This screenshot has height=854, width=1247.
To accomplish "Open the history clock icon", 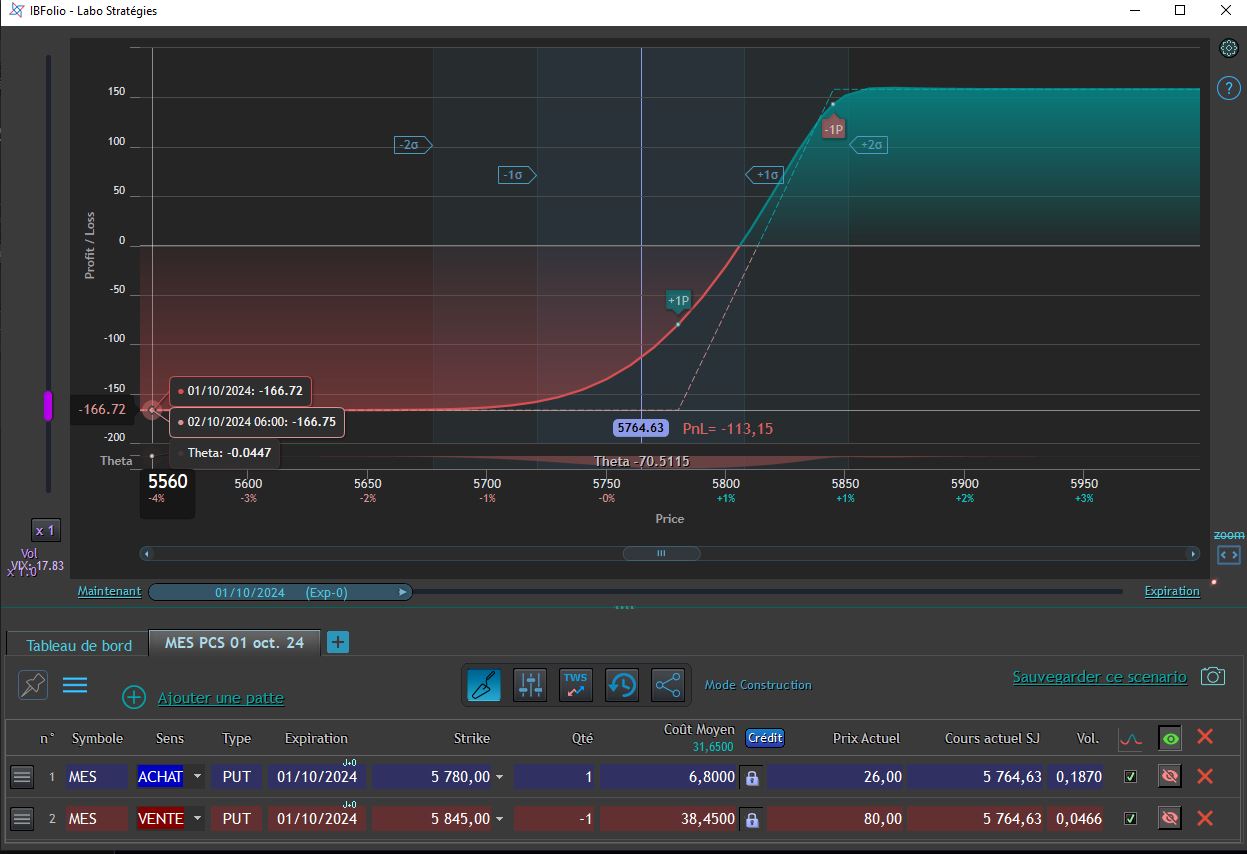I will point(622,685).
